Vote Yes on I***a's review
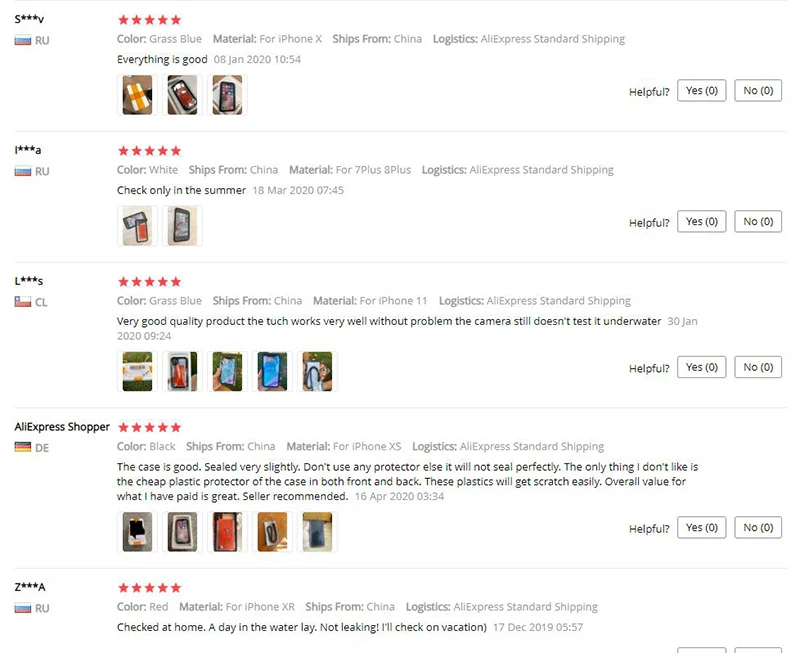The width and height of the screenshot is (800, 653). tap(702, 221)
